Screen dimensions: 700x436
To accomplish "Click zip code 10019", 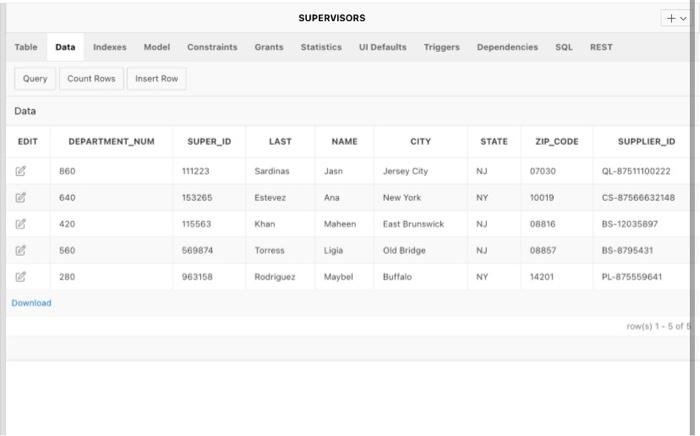I will click(x=542, y=197).
